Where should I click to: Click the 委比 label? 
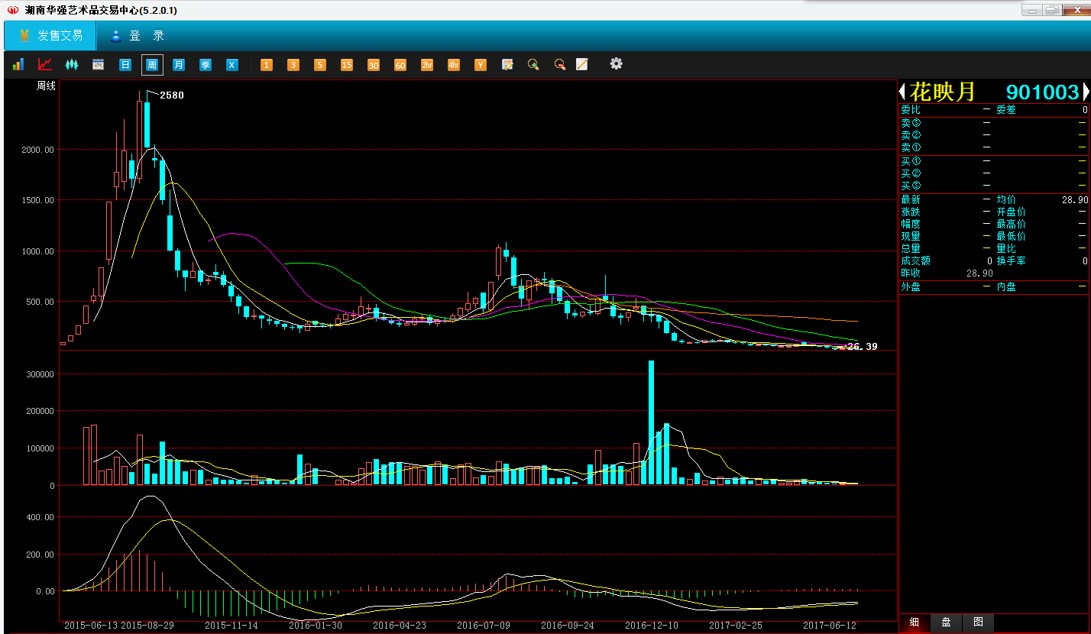[911, 110]
